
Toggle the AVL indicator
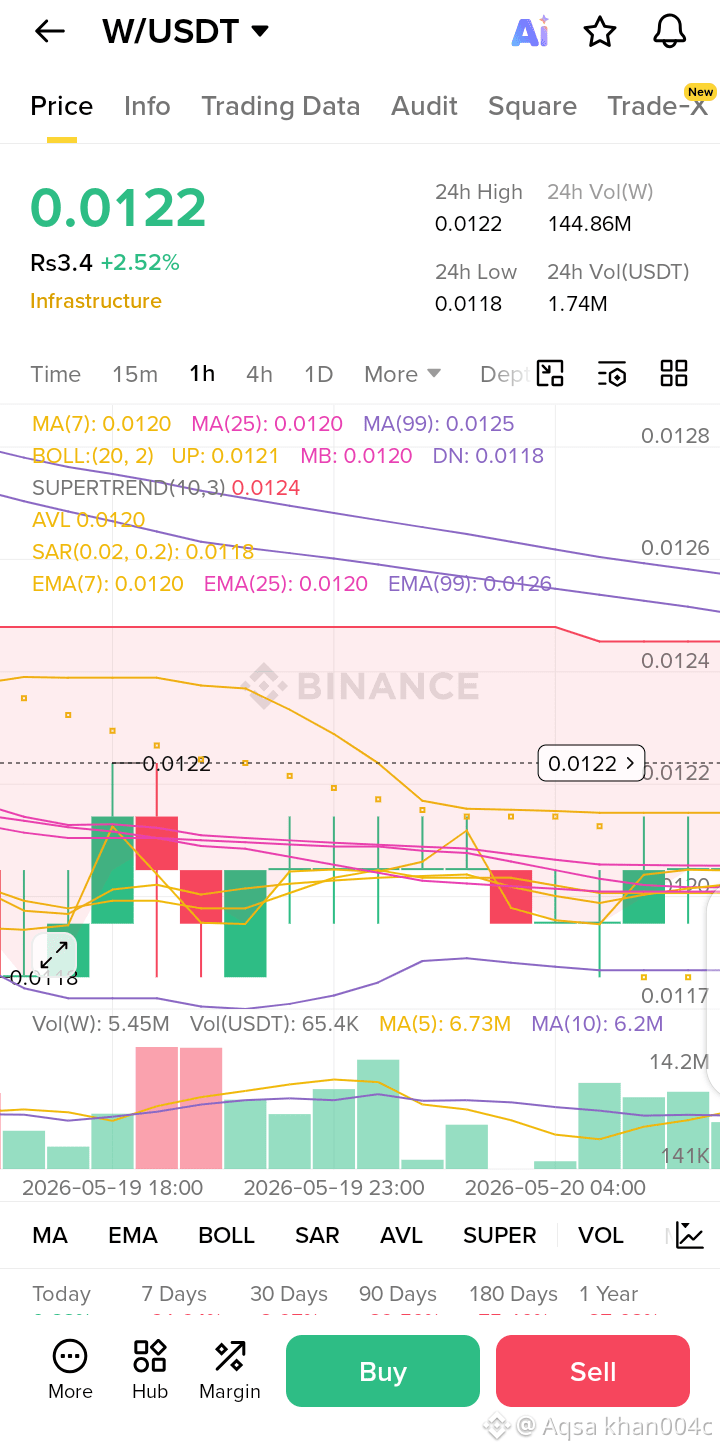401,1235
